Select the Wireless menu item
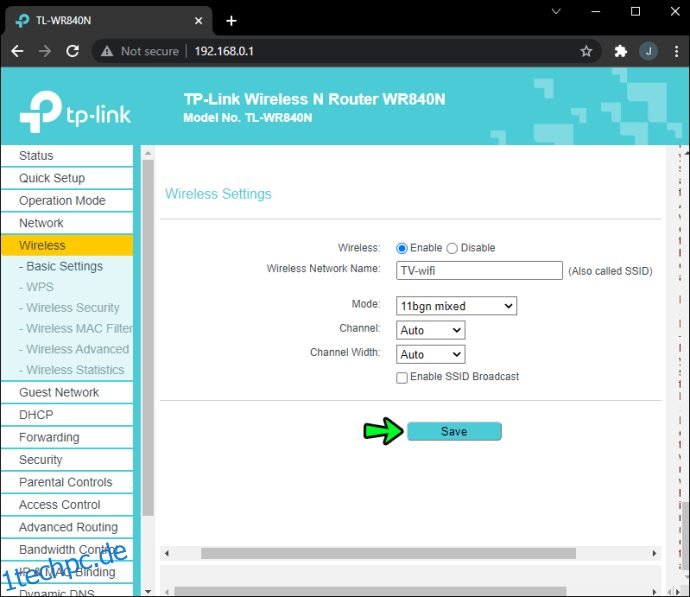This screenshot has height=597, width=690. (x=67, y=245)
